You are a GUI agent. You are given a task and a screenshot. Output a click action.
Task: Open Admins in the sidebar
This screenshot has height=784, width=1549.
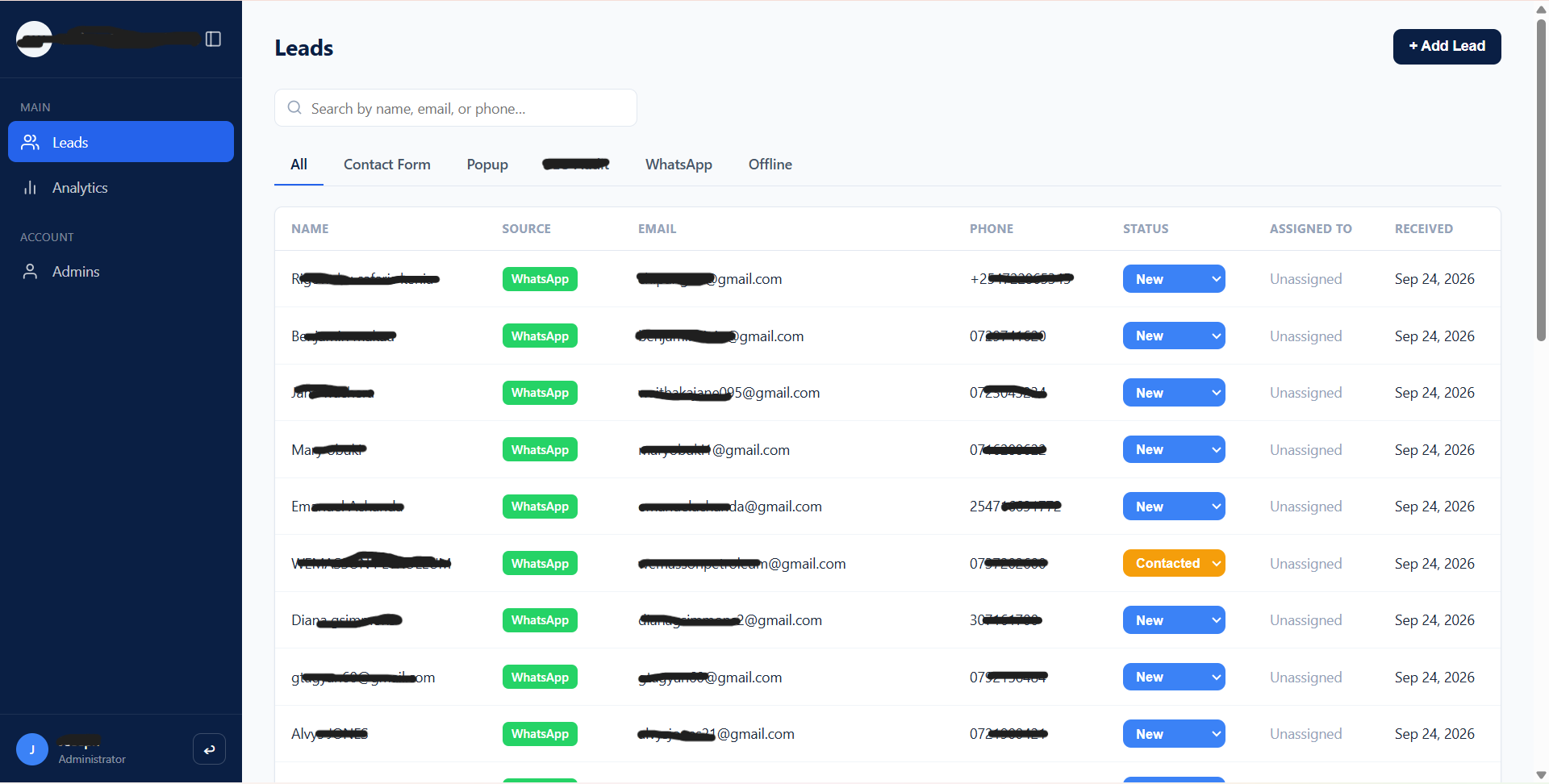[x=121, y=271]
